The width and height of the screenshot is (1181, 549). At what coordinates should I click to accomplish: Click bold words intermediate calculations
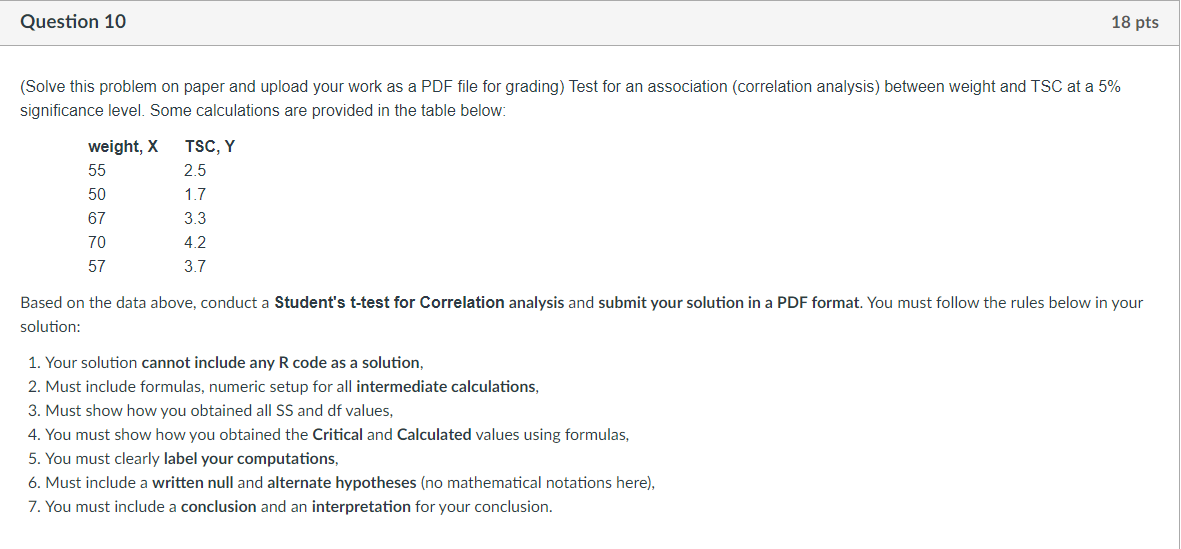pos(447,387)
